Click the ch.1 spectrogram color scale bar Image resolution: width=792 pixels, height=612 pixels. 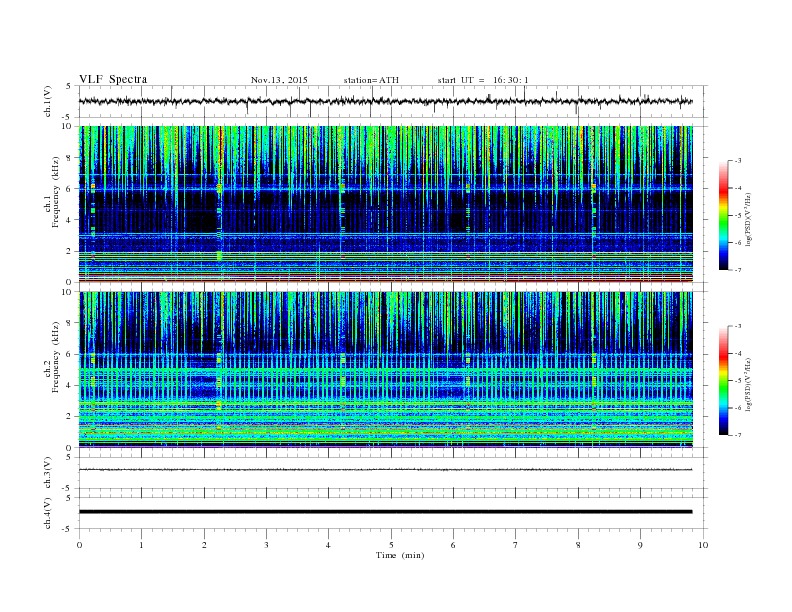pyautogui.click(x=723, y=215)
